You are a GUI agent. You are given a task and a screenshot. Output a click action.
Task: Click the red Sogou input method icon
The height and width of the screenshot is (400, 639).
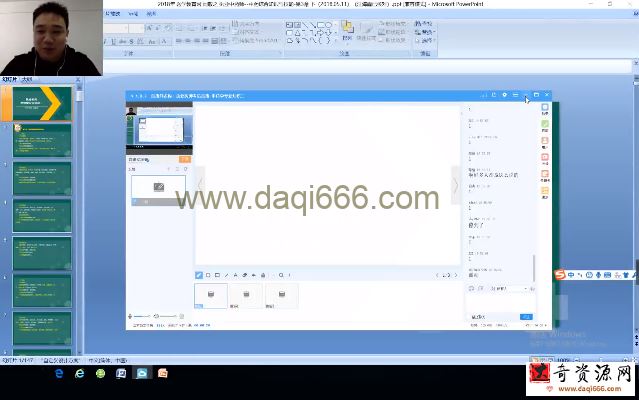(562, 274)
